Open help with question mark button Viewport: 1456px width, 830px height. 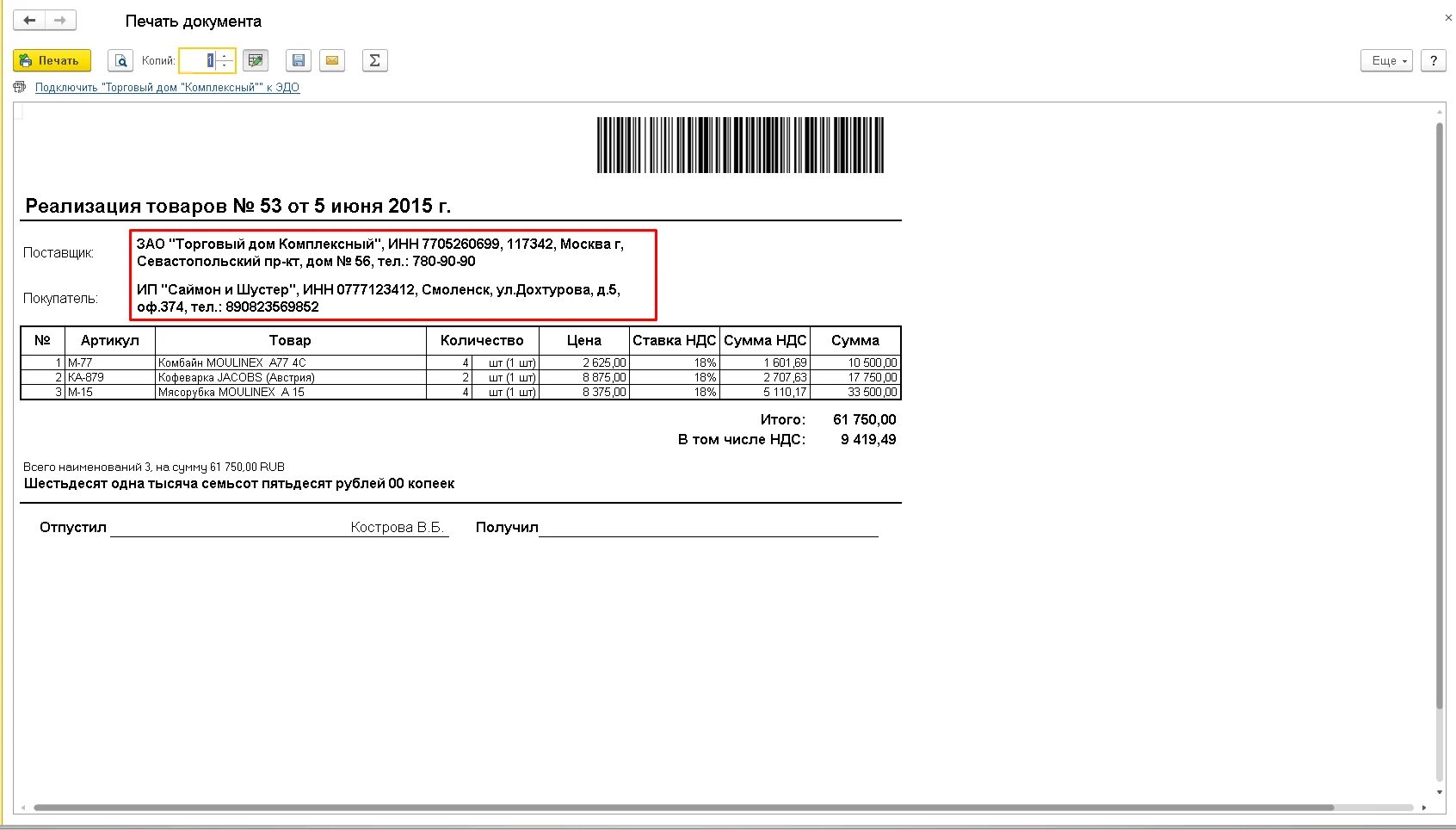click(1433, 60)
